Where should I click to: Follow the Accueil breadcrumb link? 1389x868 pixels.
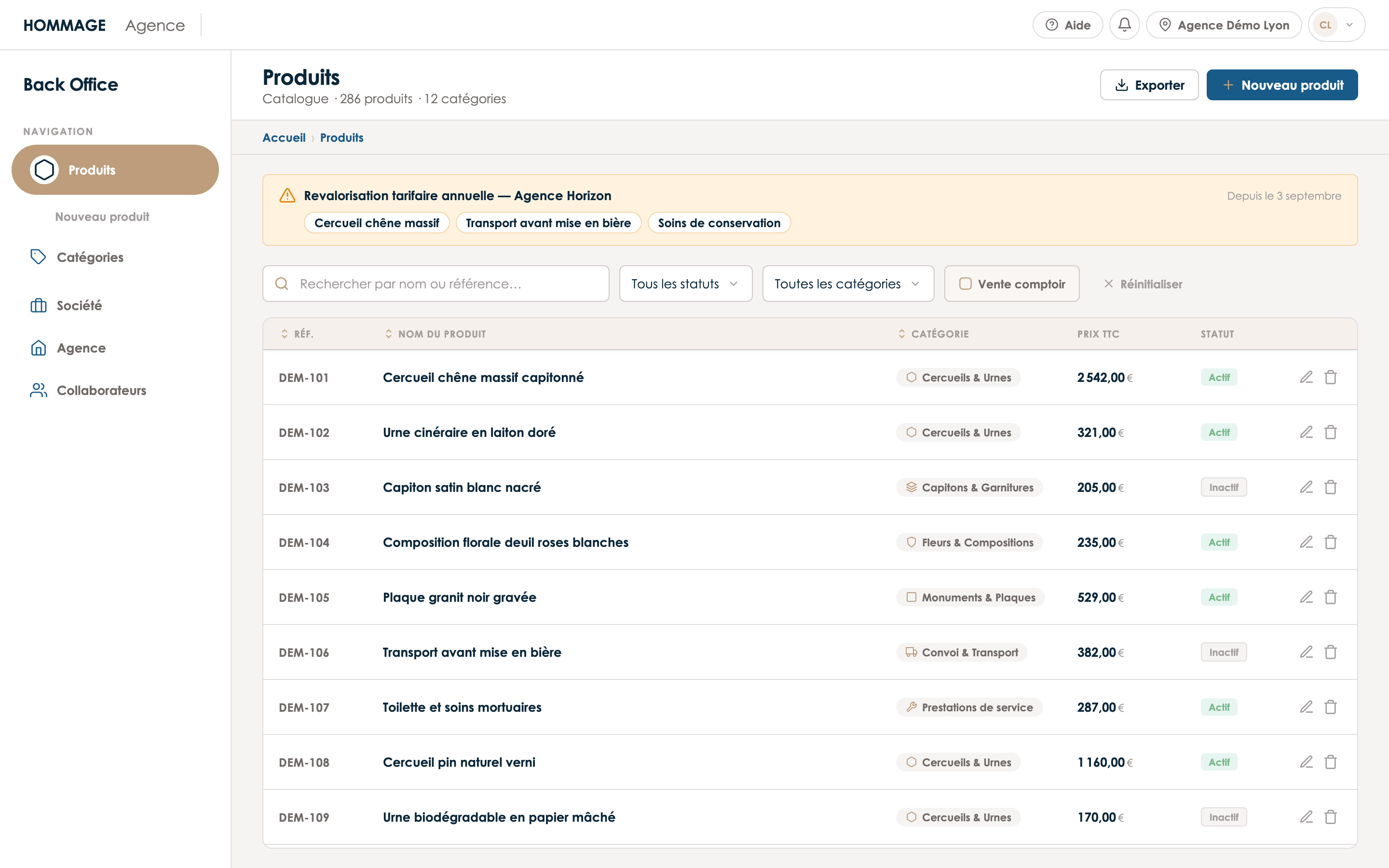tap(284, 138)
